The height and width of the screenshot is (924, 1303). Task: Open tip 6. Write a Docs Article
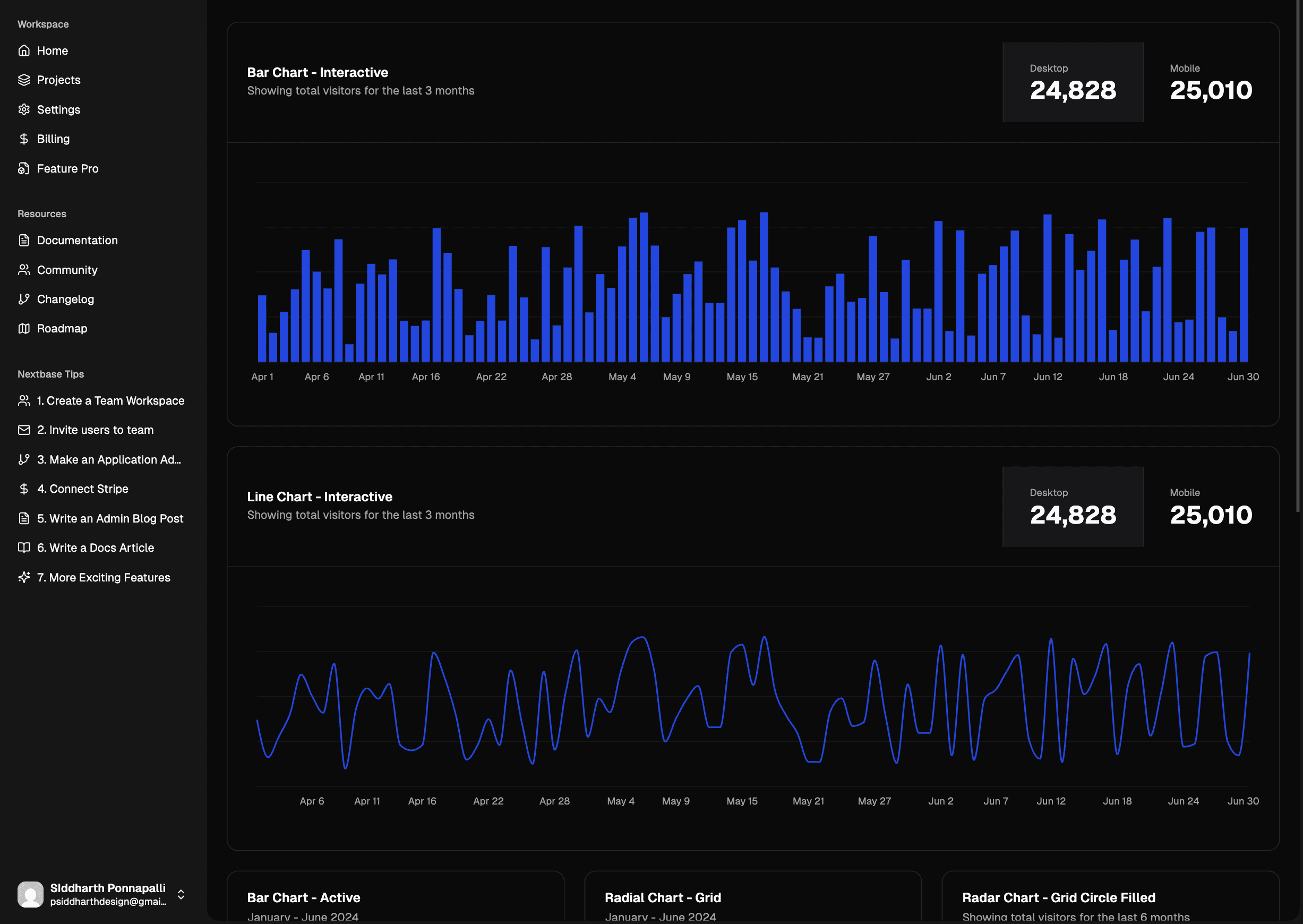tap(104, 547)
